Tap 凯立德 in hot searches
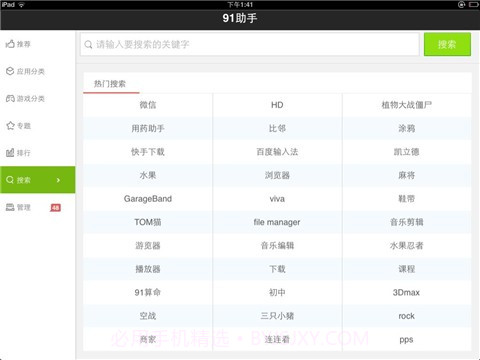This screenshot has width=480, height=360. coord(407,152)
